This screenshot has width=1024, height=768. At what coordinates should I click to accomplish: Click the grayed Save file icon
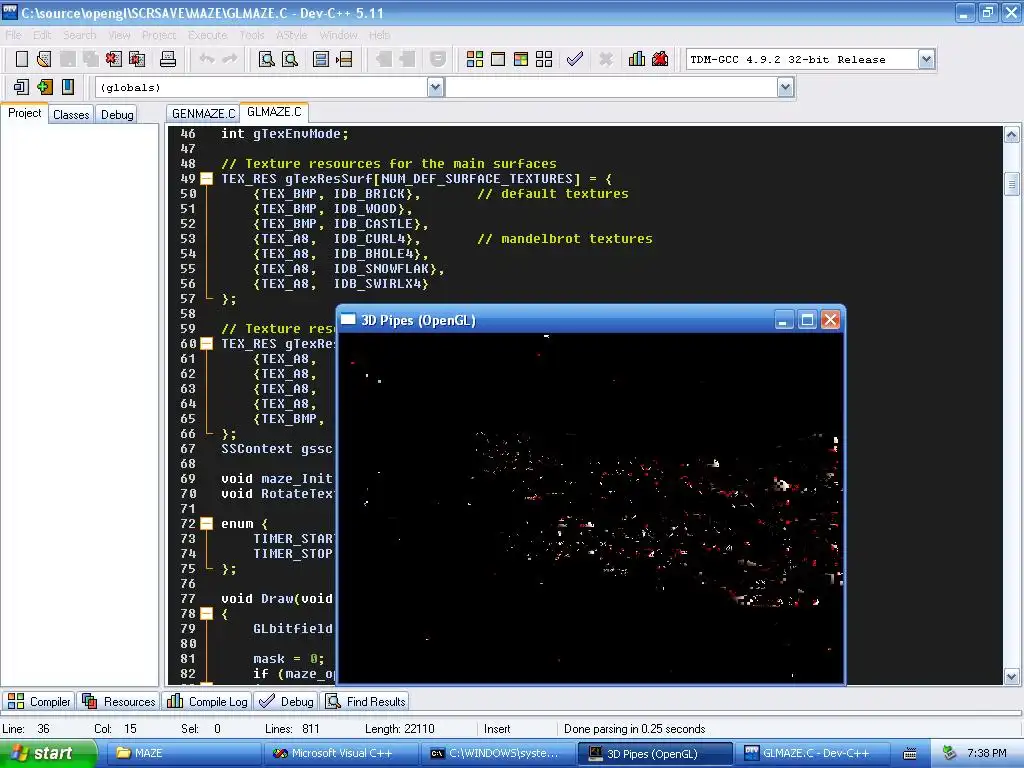tap(67, 59)
